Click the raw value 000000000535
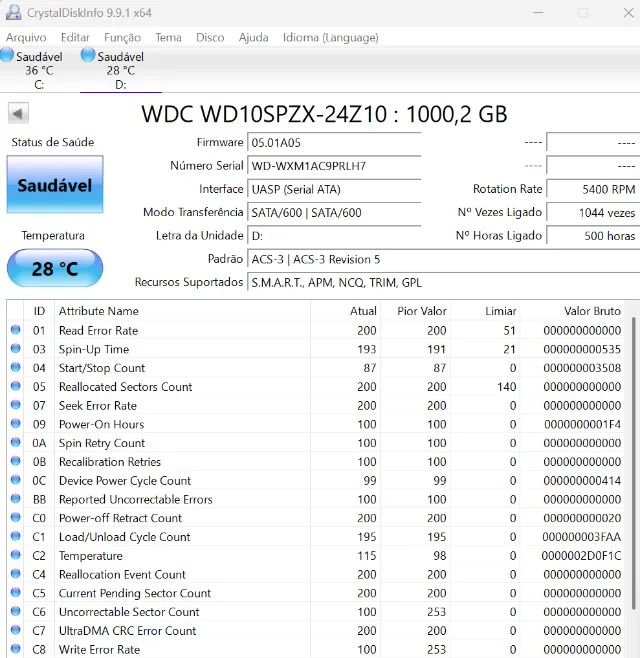Screen dimensions: 640x658 click(x=582, y=349)
